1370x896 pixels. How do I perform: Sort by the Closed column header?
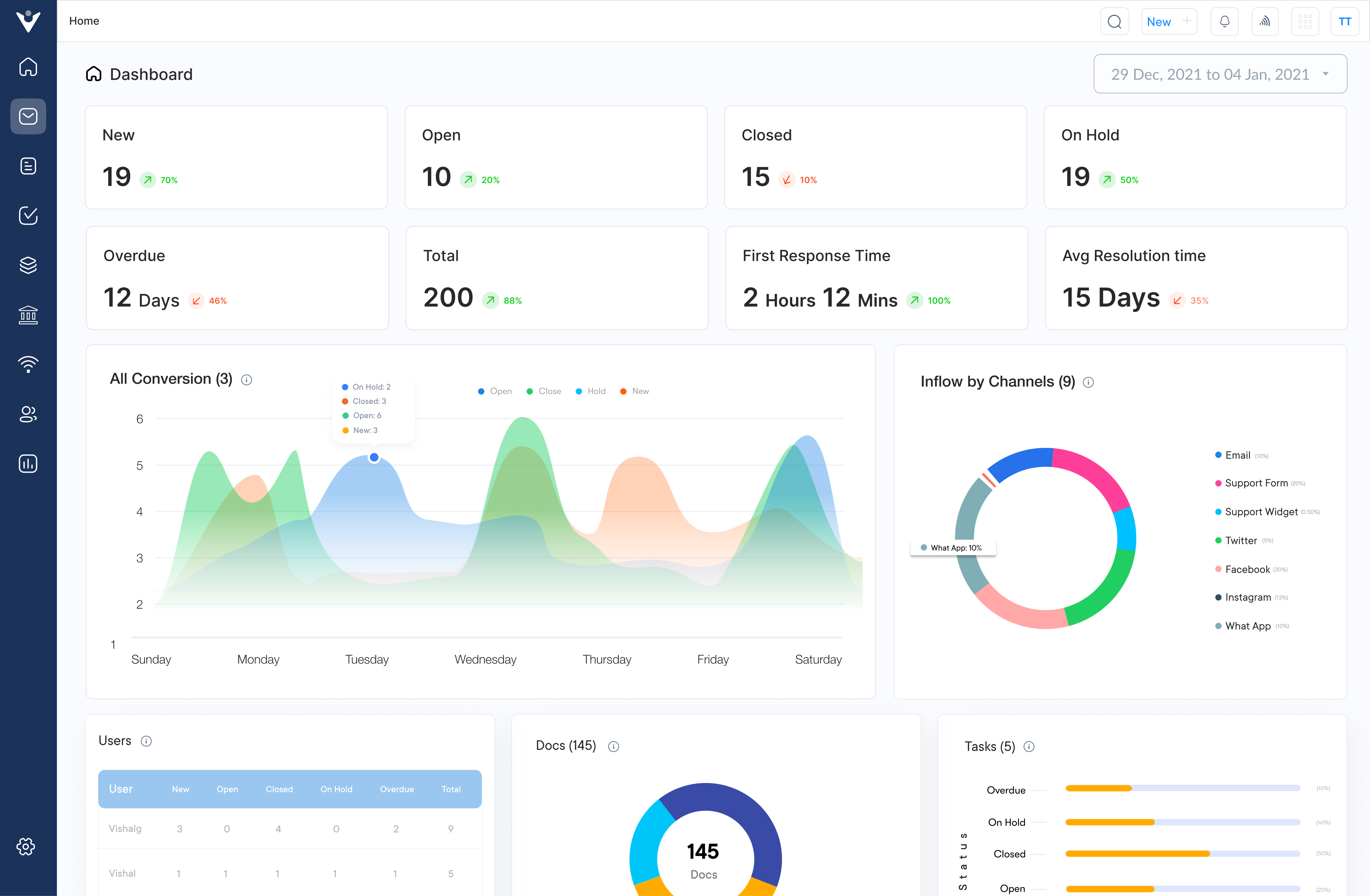(x=279, y=789)
